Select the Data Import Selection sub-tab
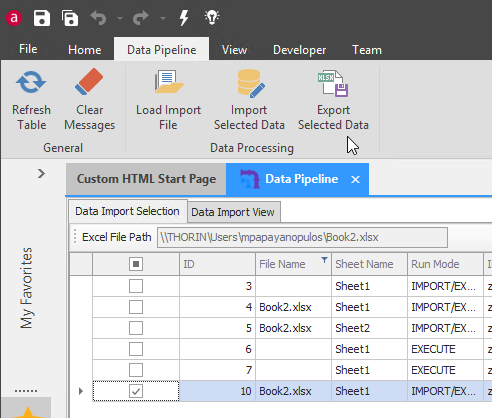The height and width of the screenshot is (418, 492). tap(128, 211)
